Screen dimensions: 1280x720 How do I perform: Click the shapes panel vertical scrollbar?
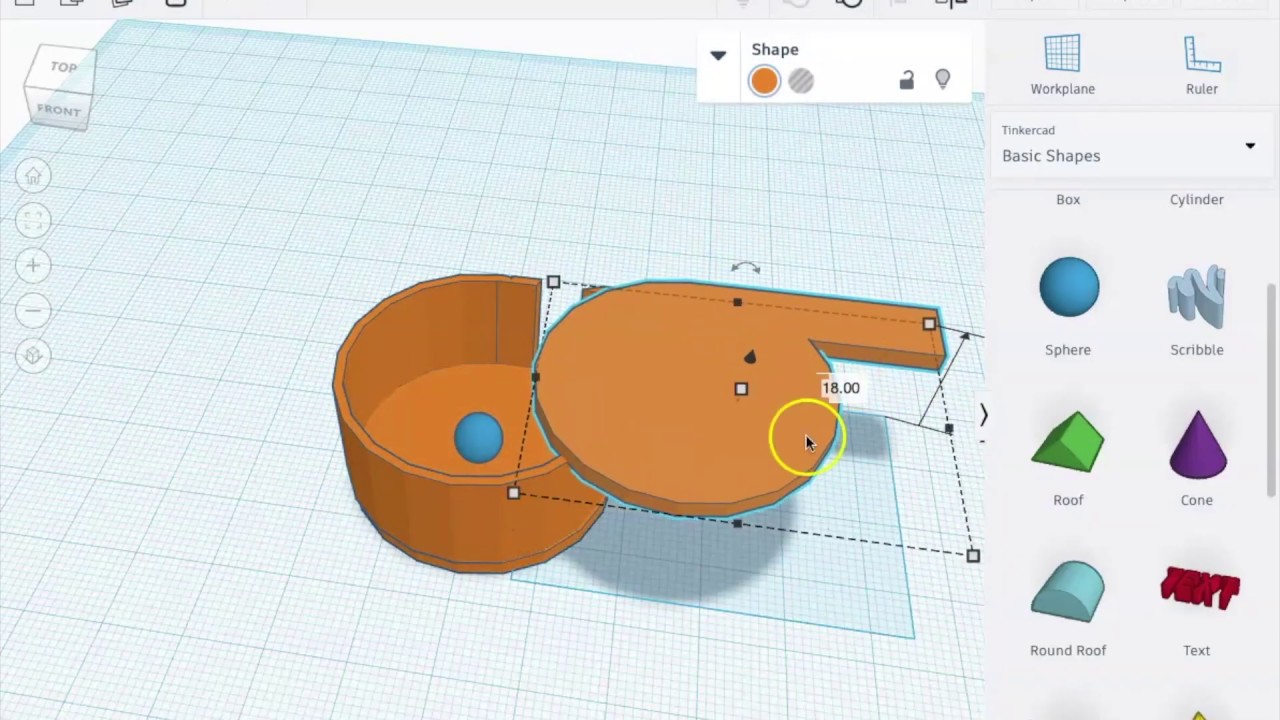[x=1272, y=390]
